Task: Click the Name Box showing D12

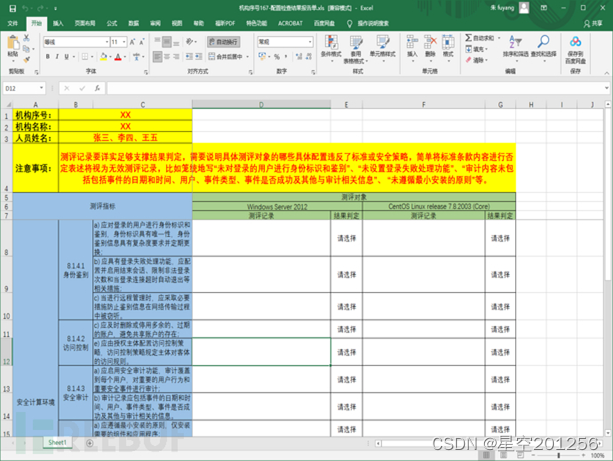Action: [x=24, y=88]
